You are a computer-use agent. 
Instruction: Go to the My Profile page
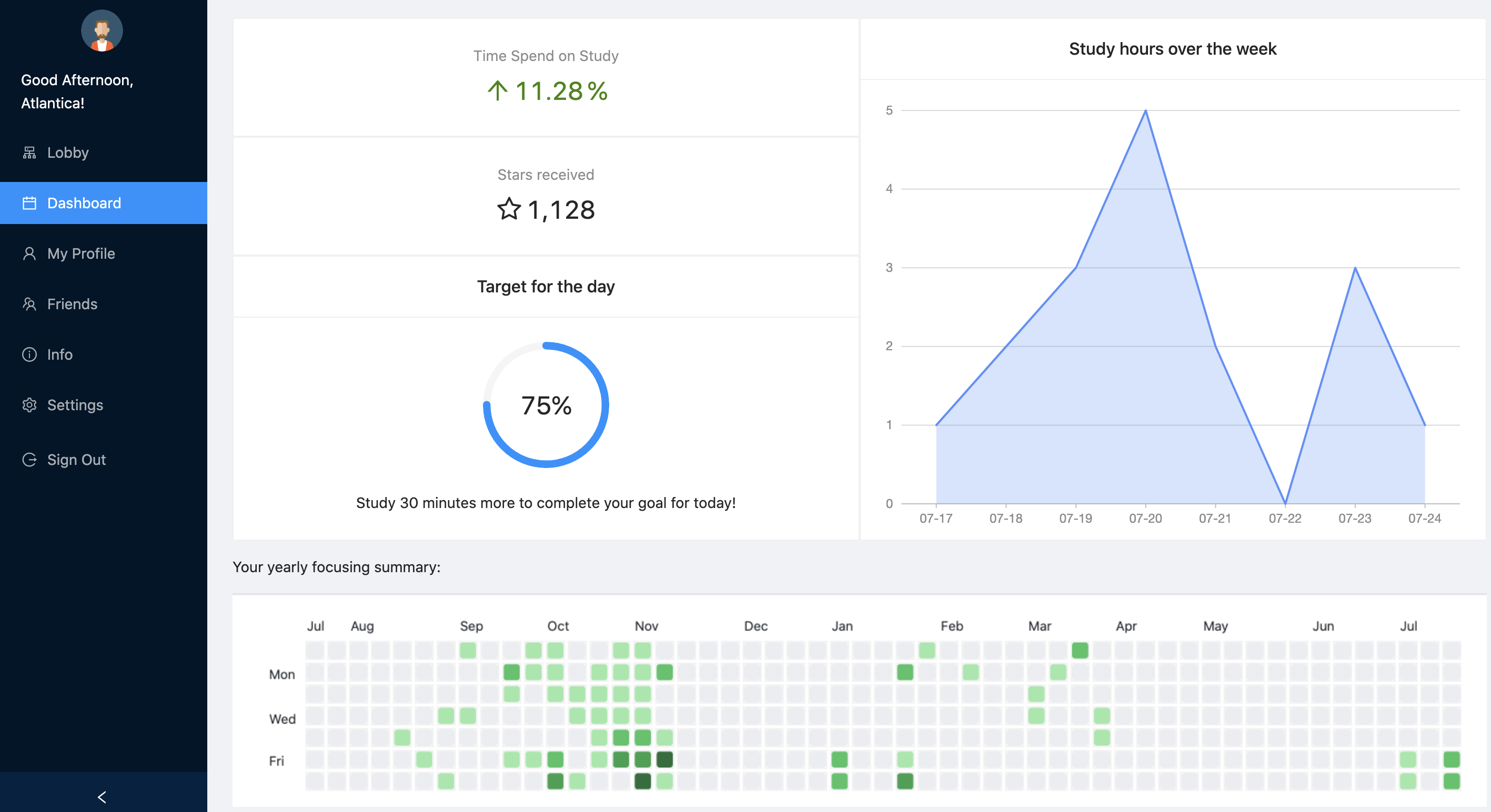pos(81,253)
